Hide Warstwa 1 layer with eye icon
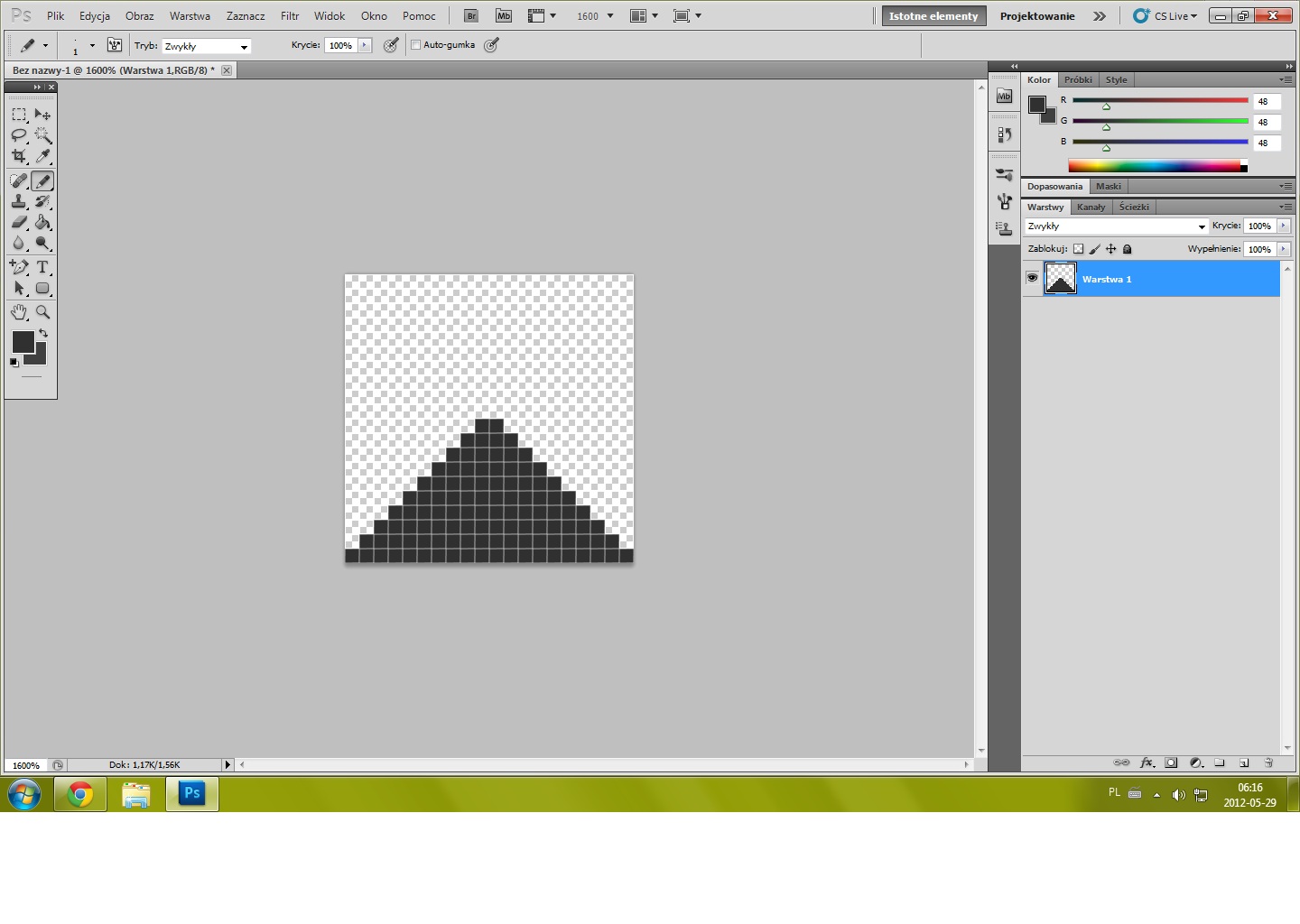Image resolution: width=1300 pixels, height=924 pixels. pos(1032,278)
